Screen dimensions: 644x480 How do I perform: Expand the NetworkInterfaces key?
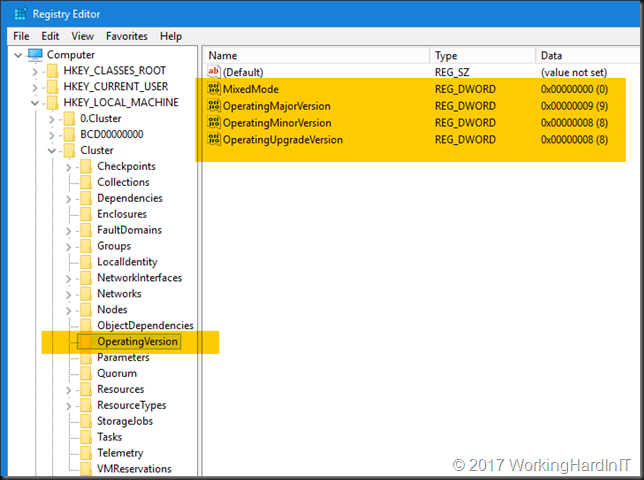(69, 279)
